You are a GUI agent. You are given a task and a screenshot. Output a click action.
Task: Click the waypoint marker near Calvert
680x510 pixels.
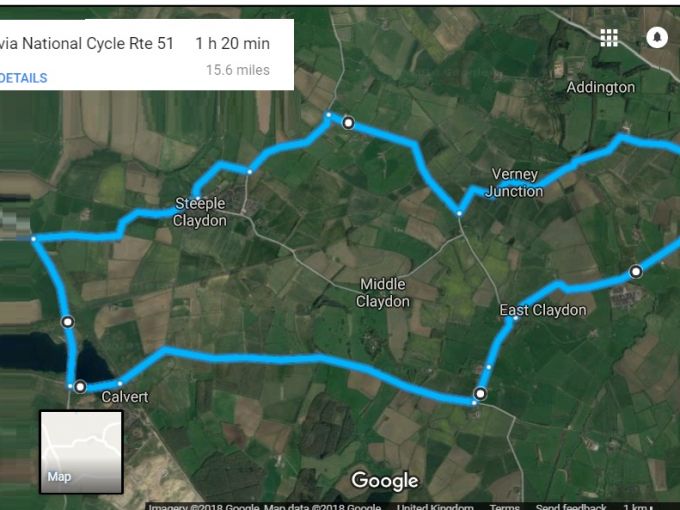[80, 386]
